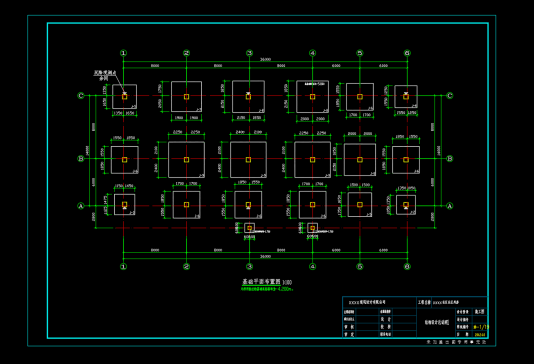
Task: Select yellow column marker at grid C-5
Action: tap(360, 97)
